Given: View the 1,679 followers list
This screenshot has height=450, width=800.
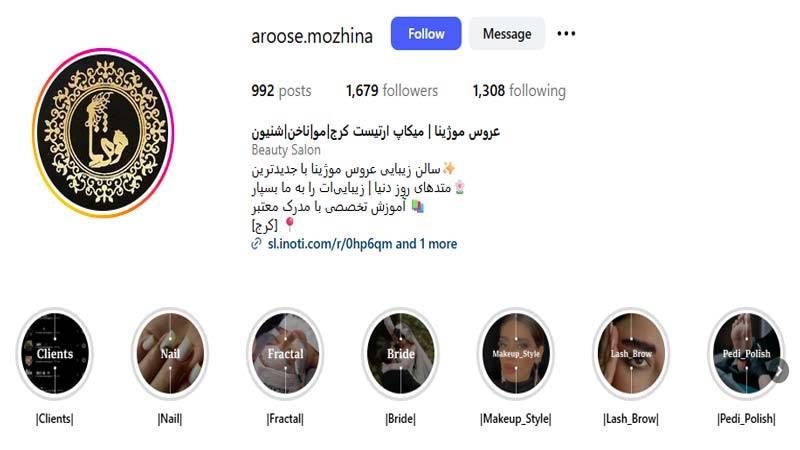Looking at the screenshot, I should pos(392,91).
